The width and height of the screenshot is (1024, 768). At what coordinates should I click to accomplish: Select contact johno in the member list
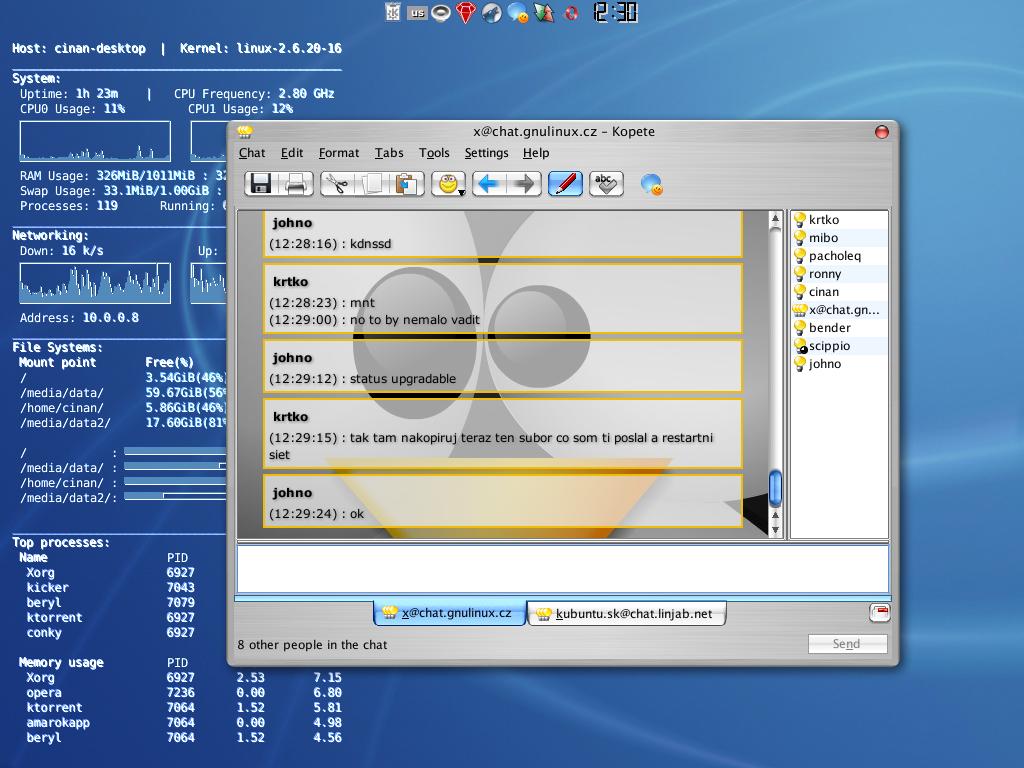coord(839,364)
